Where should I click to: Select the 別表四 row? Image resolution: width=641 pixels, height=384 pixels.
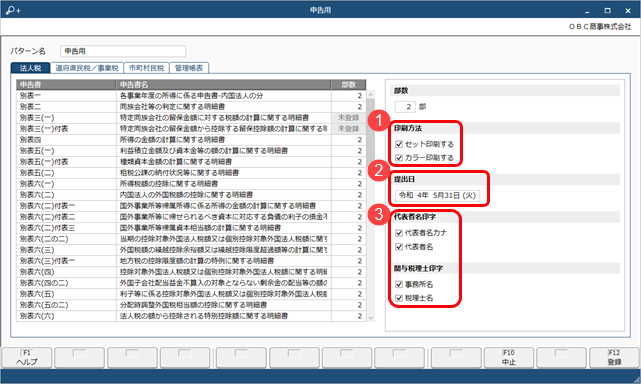pos(191,140)
